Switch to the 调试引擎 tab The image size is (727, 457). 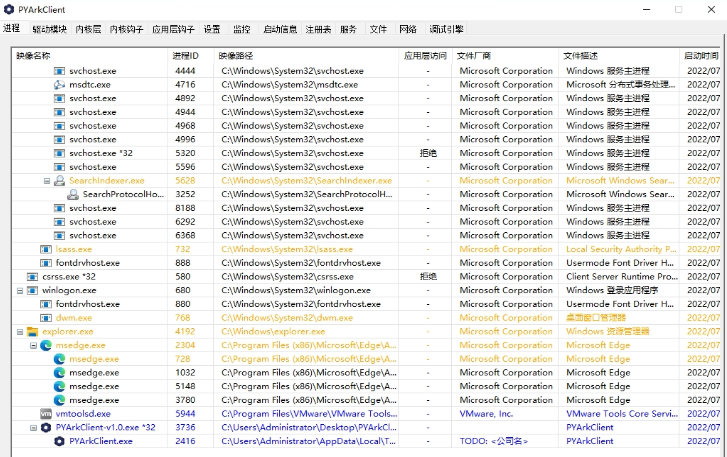coord(446,29)
